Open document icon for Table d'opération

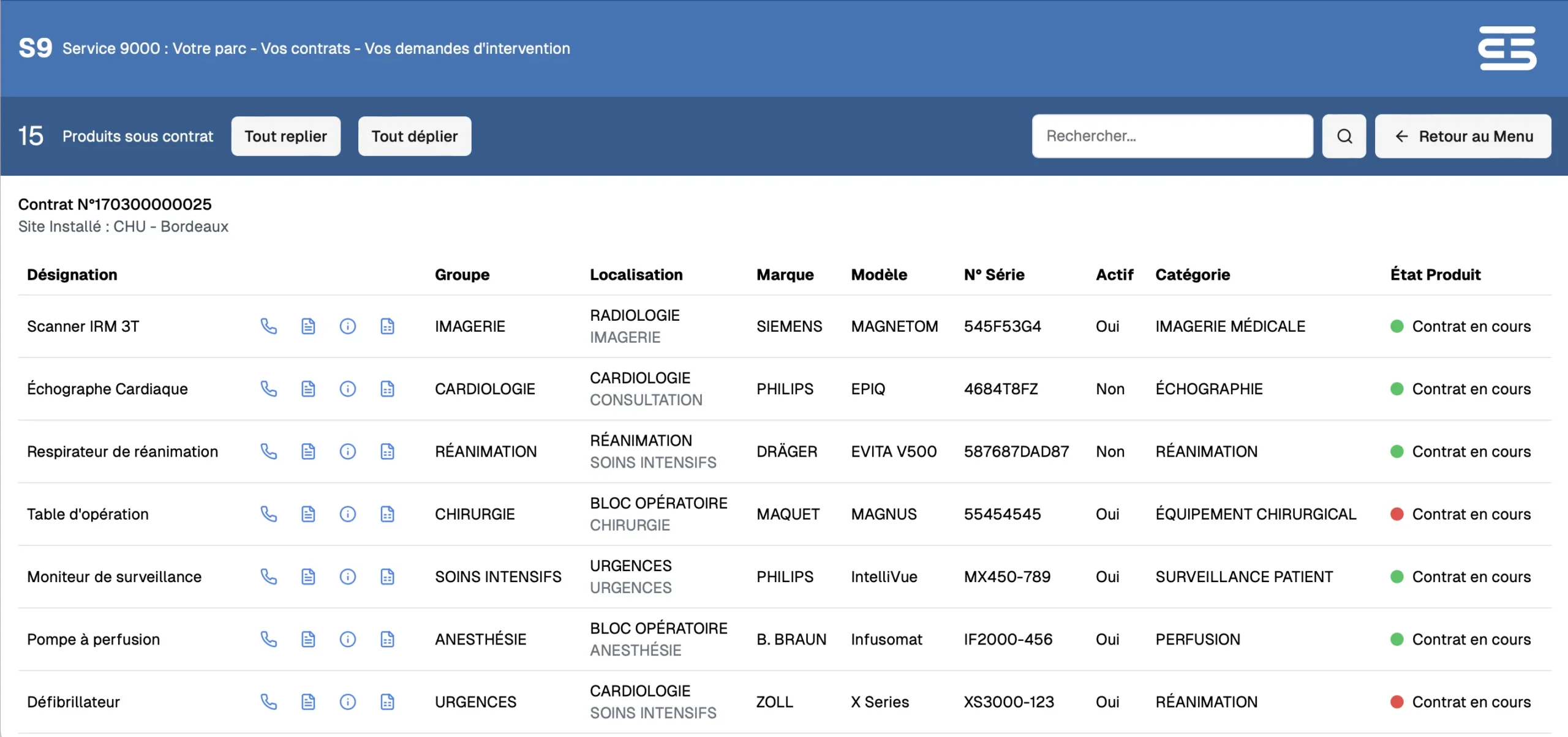click(308, 514)
